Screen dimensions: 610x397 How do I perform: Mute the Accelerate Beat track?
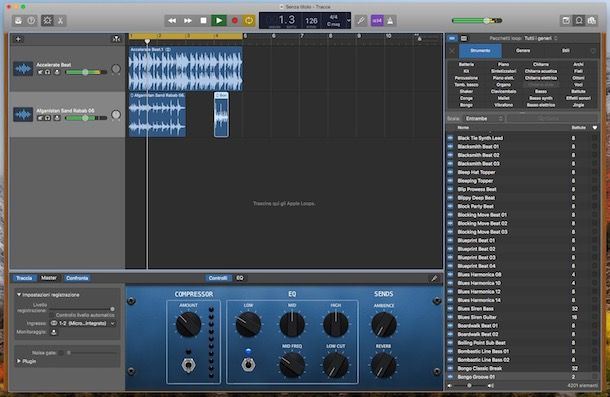40,72
